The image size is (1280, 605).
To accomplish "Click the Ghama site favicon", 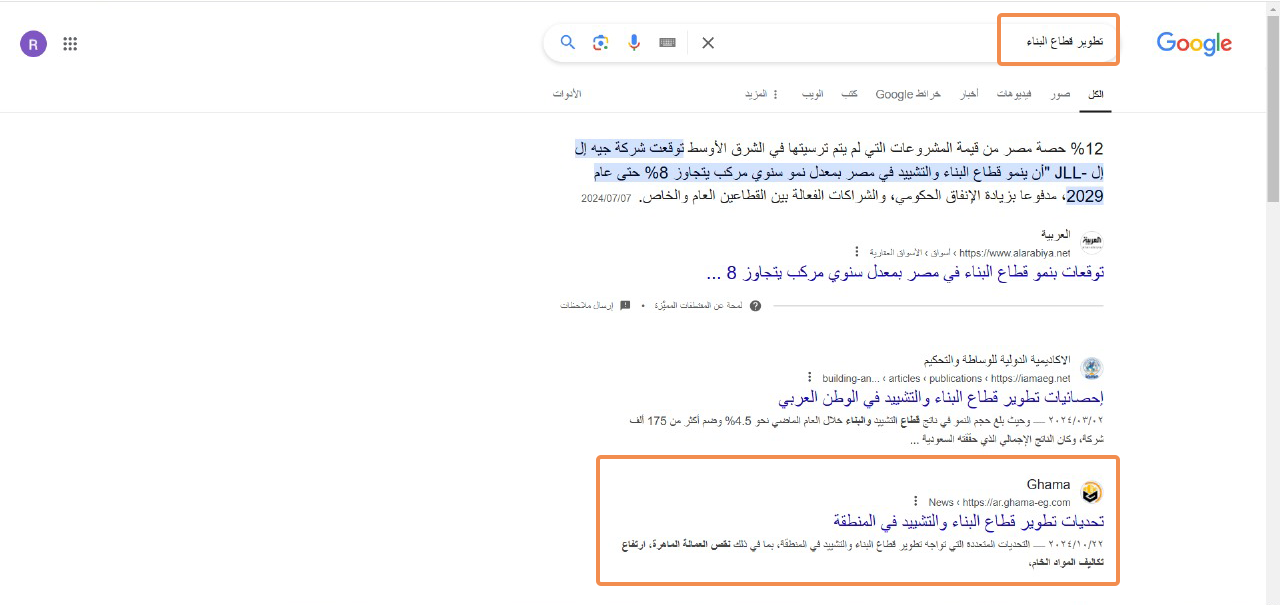I will click(x=1092, y=492).
